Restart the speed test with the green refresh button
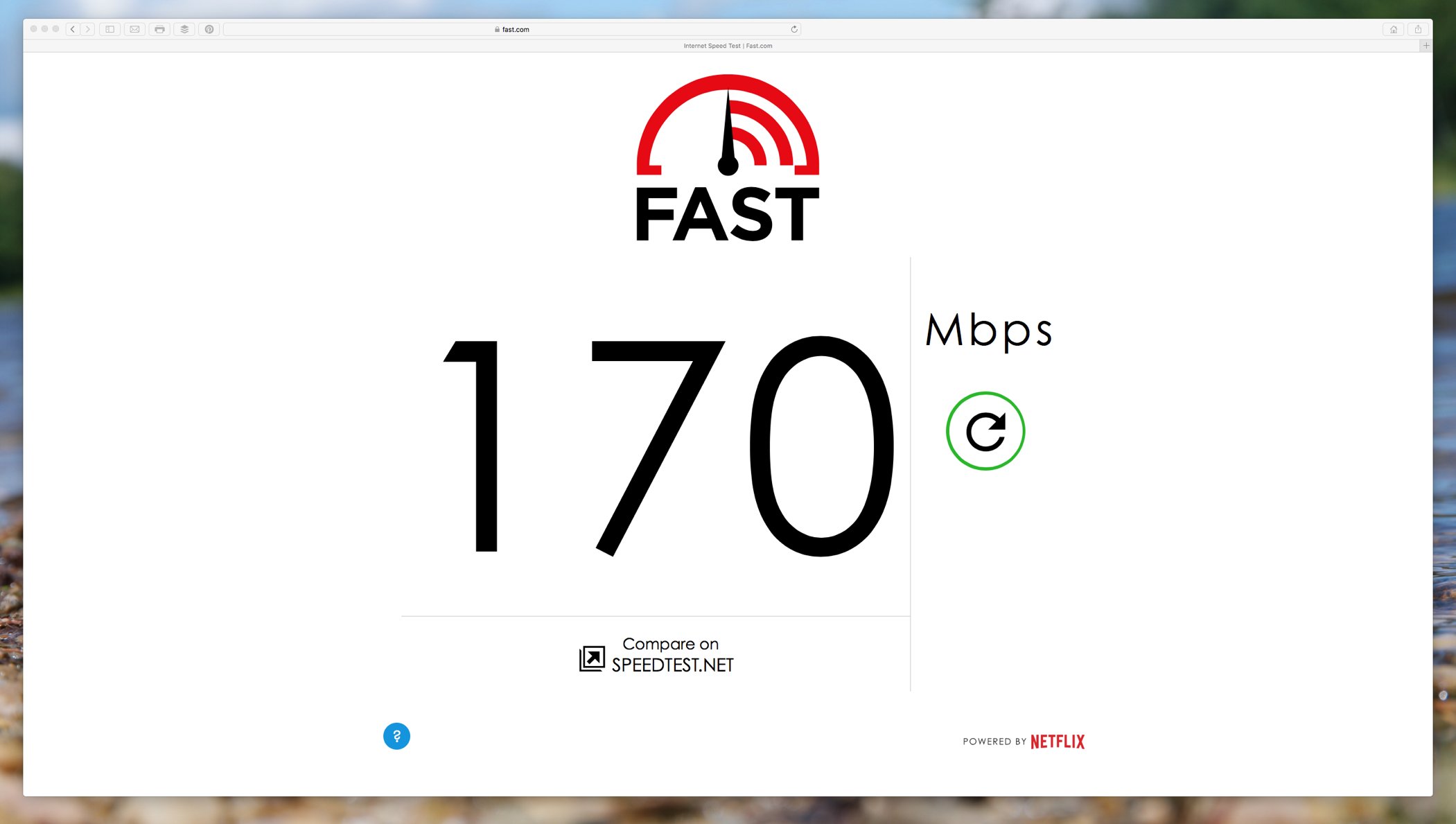 tap(985, 431)
